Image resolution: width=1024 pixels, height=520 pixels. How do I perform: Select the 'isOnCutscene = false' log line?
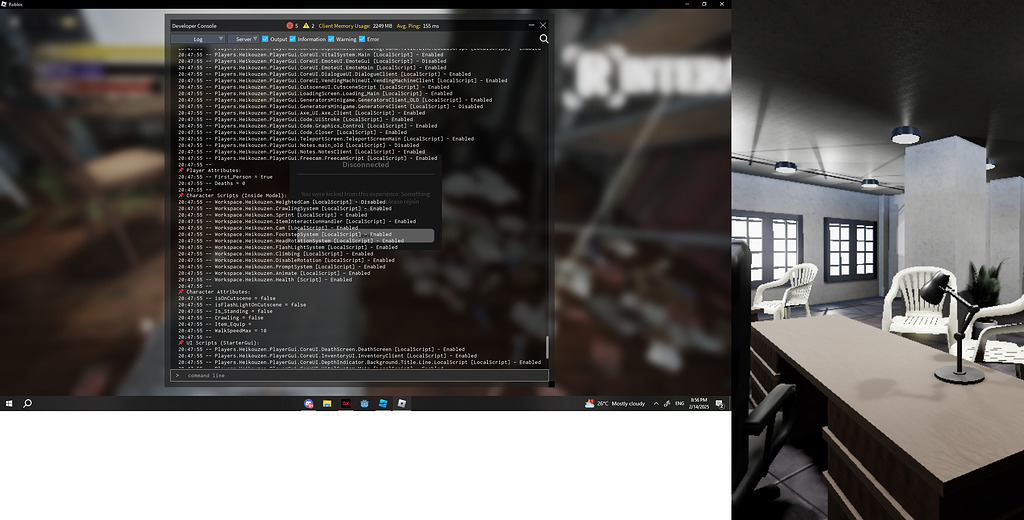coord(227,299)
